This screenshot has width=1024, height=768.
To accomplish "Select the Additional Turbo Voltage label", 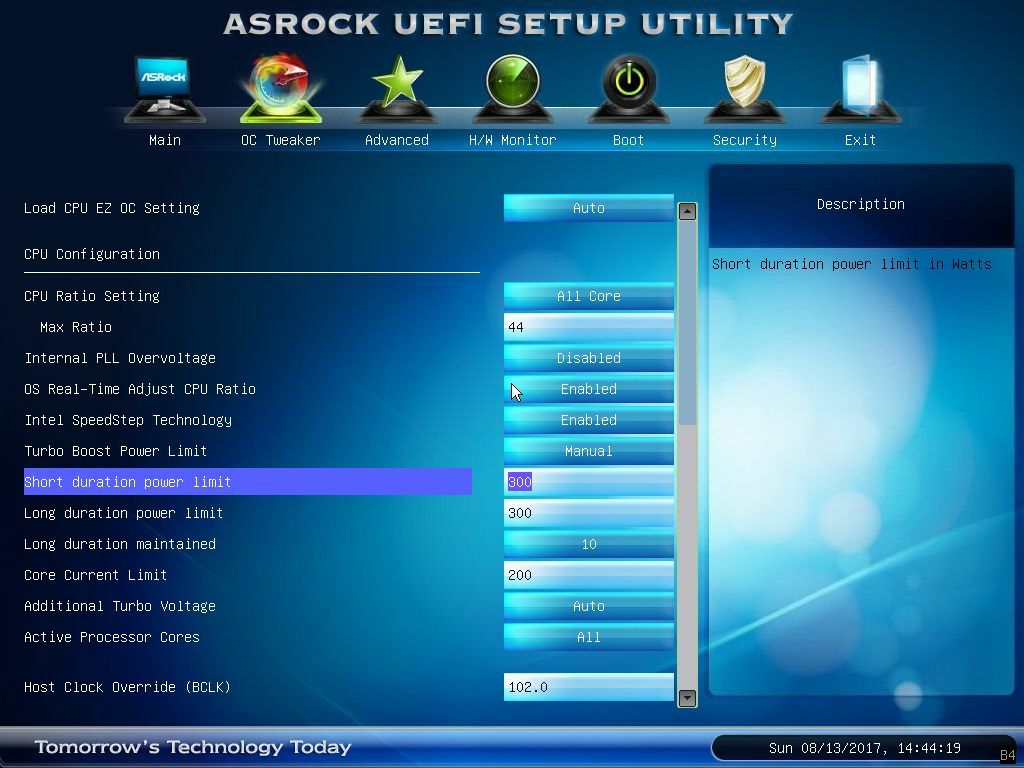I will 120,606.
